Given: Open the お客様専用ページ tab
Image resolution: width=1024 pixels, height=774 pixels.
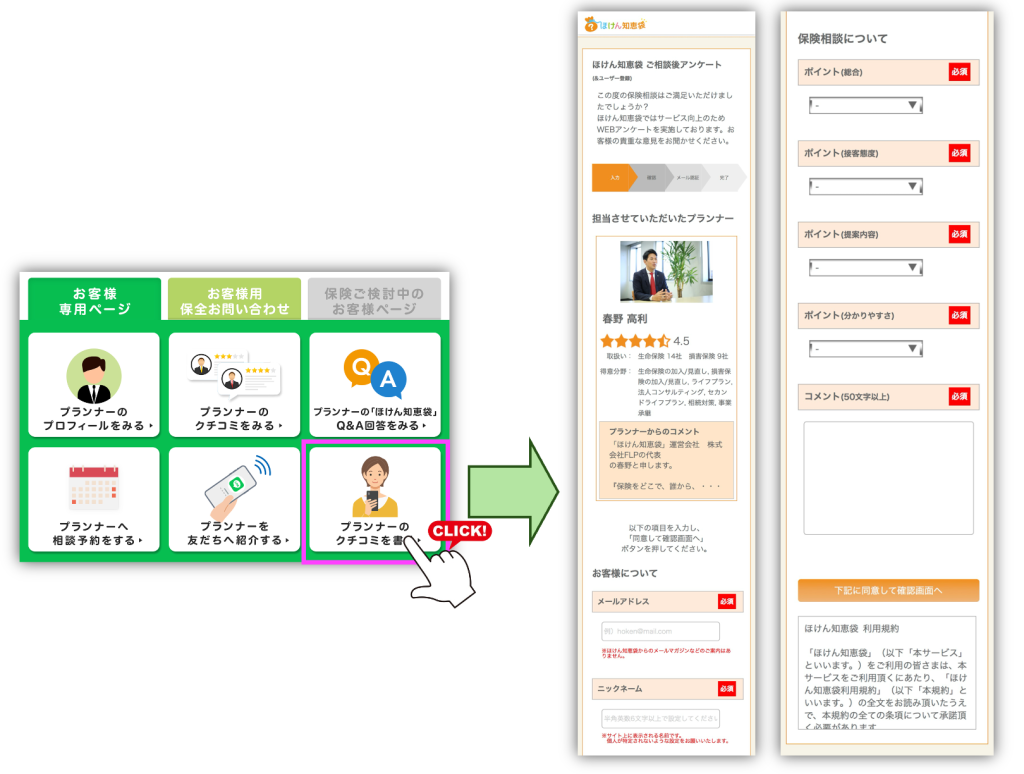Looking at the screenshot, I should (94, 300).
